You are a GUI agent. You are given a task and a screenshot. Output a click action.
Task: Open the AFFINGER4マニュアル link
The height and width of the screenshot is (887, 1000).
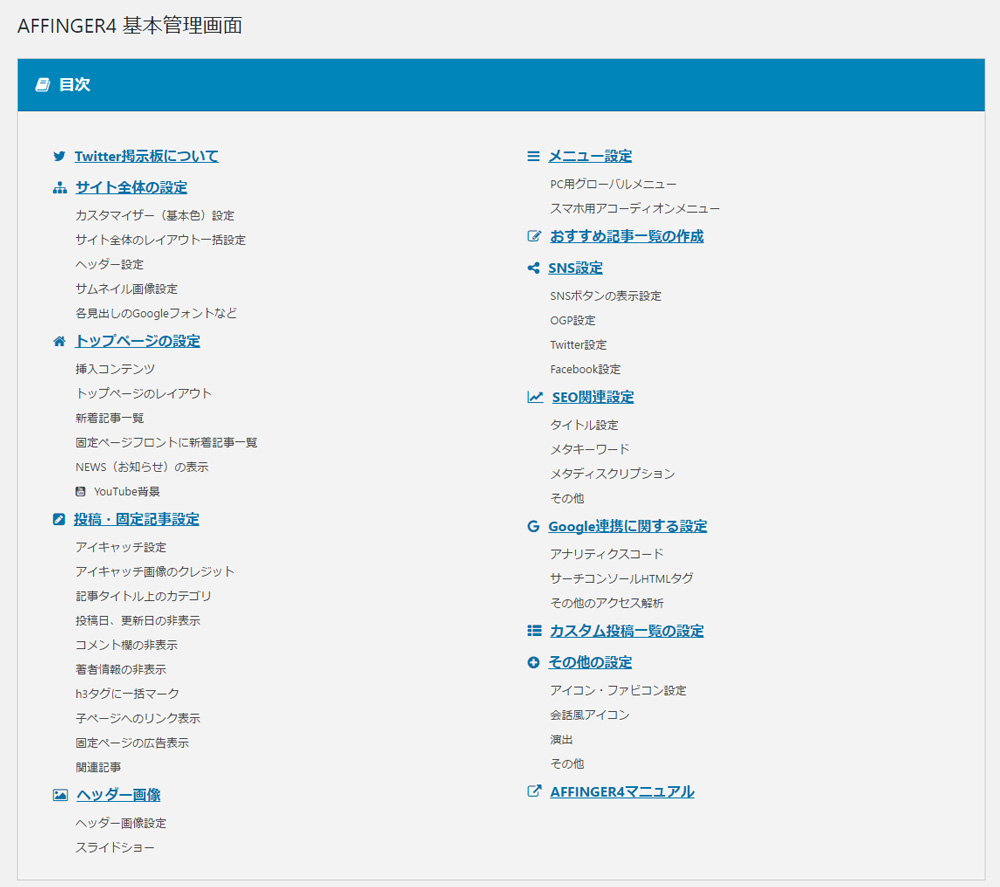(622, 791)
